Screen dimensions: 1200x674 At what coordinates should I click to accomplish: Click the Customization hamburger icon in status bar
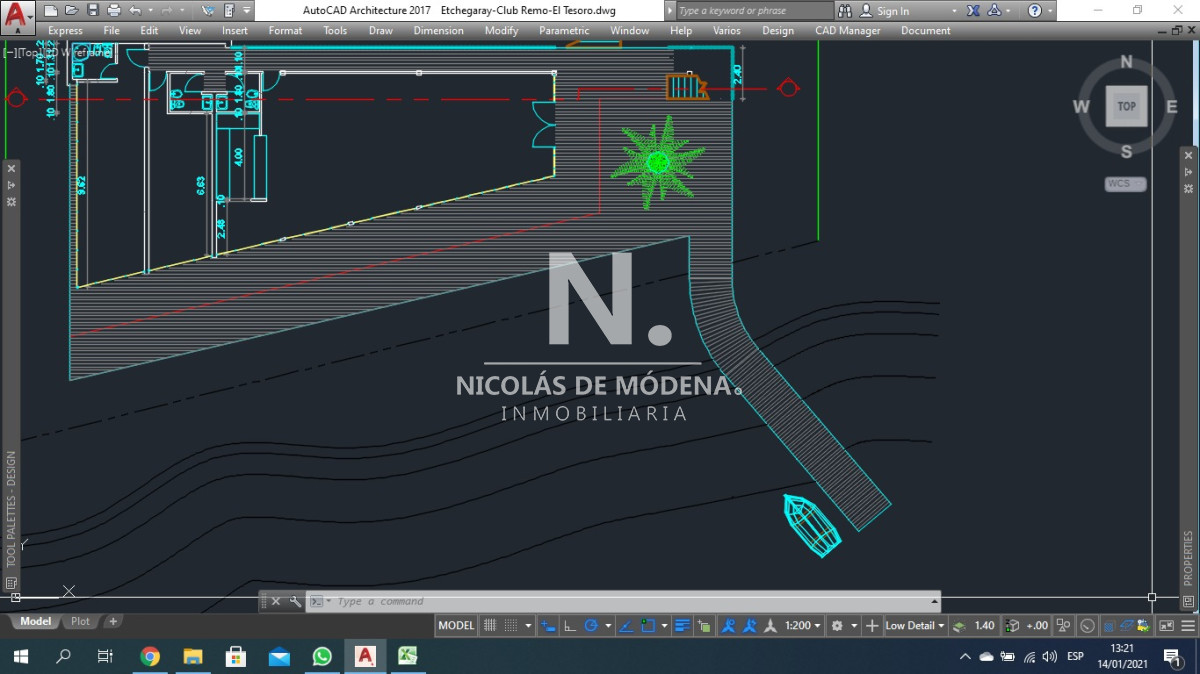(1190, 626)
